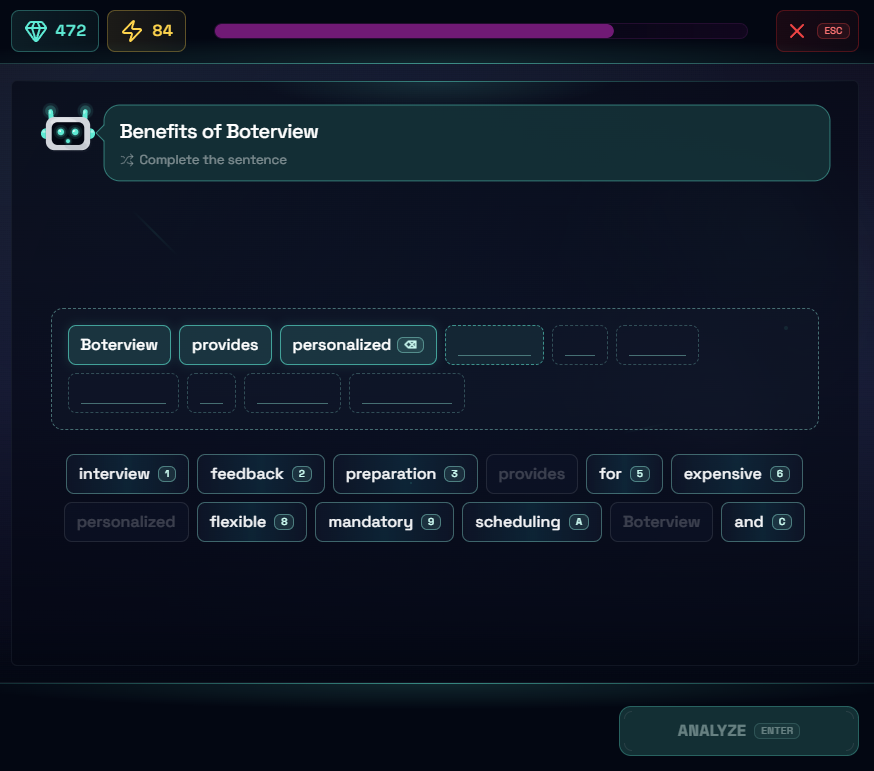This screenshot has height=771, width=874.
Task: Click the greyed-out Boterview word tile
Action: [x=662, y=522]
